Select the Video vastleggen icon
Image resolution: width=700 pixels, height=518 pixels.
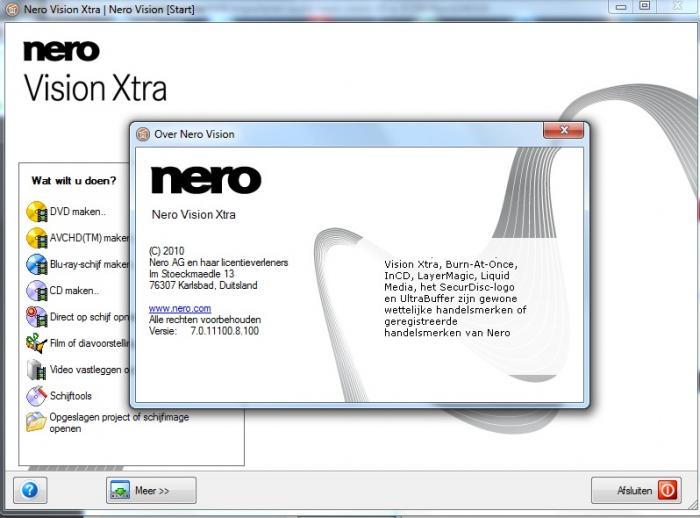37,370
